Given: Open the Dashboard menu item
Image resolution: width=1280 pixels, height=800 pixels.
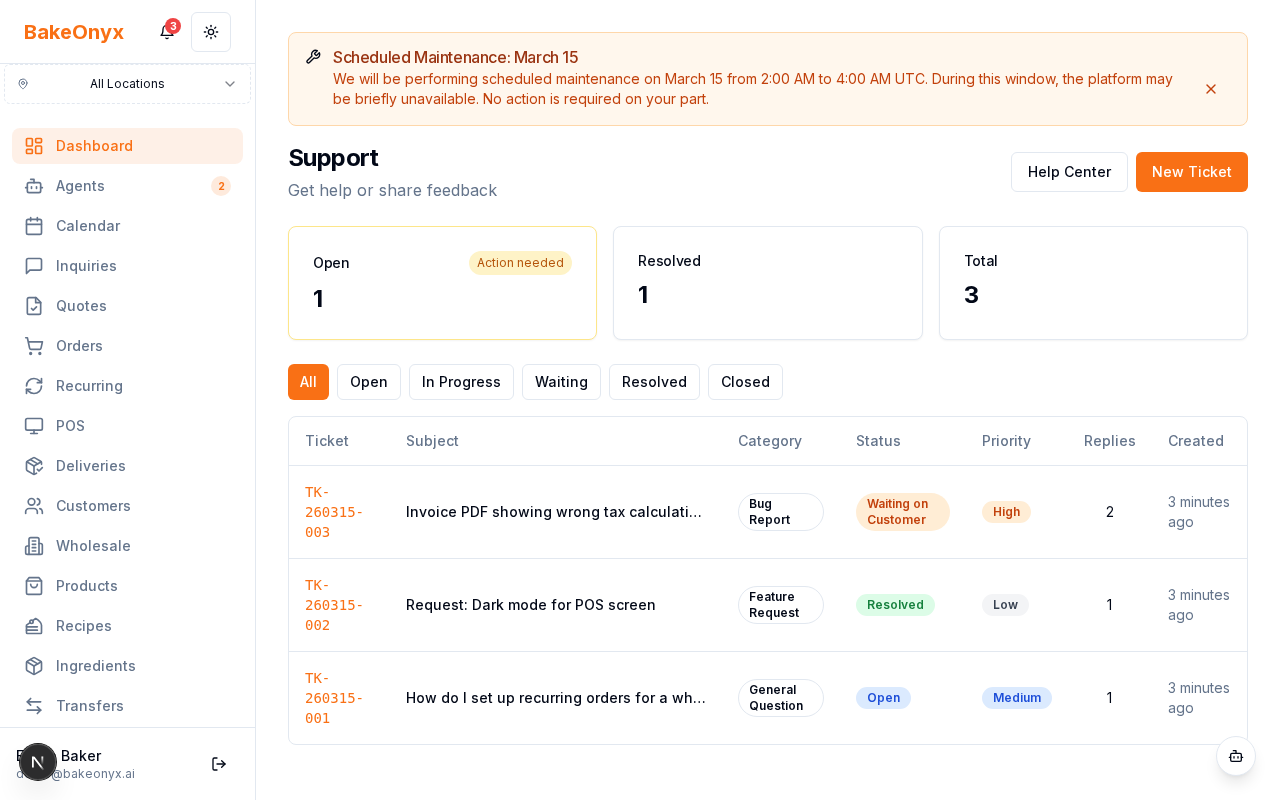Looking at the screenshot, I should click(94, 146).
